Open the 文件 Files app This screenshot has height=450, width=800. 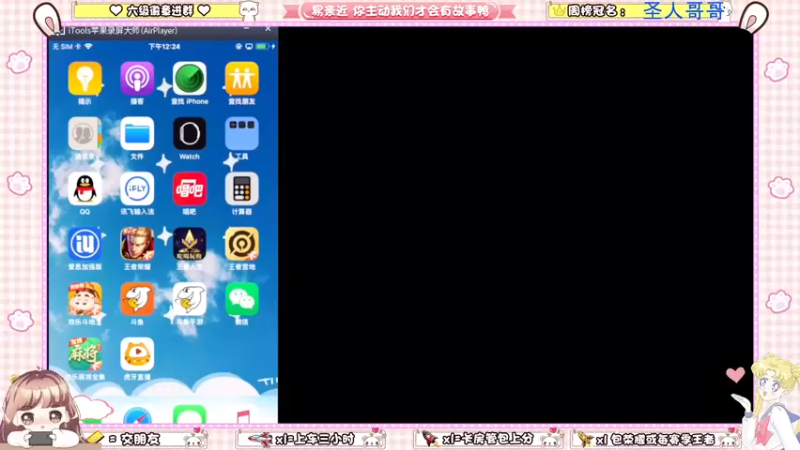(137, 134)
